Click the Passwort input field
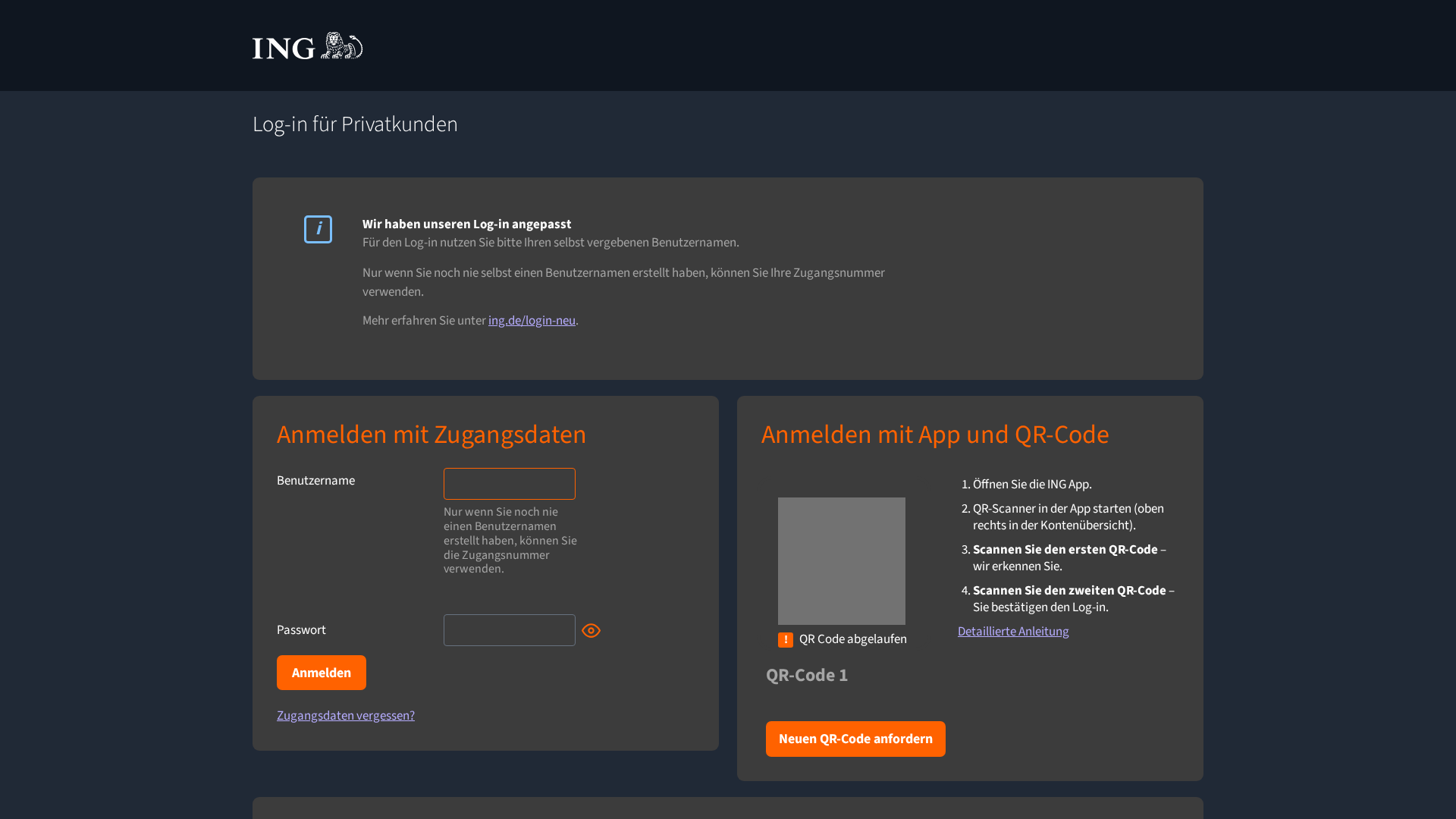 (510, 630)
